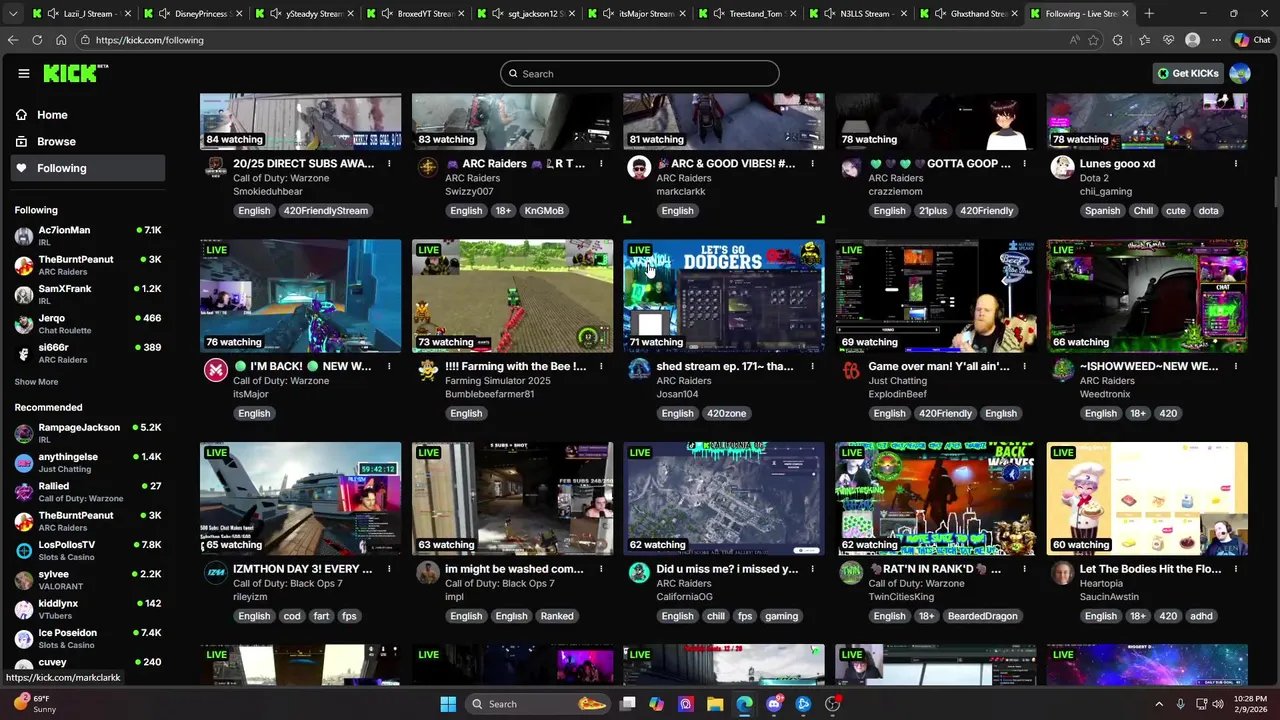Open CaliforniaOG channel avatar
Viewport: 1280px width, 720px height.
(x=639, y=572)
